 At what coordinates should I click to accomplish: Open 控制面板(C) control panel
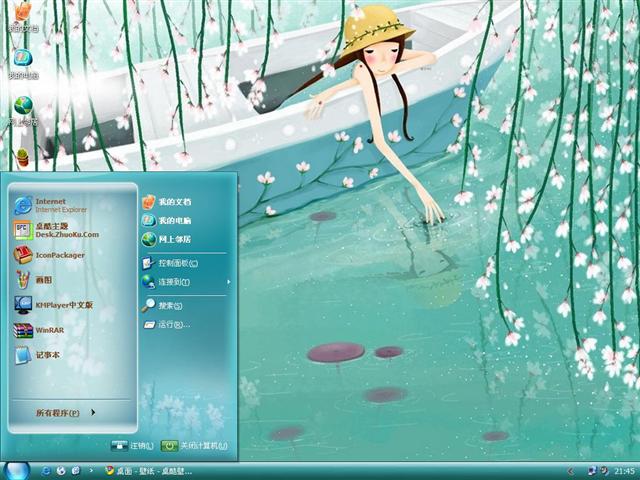tap(170, 263)
